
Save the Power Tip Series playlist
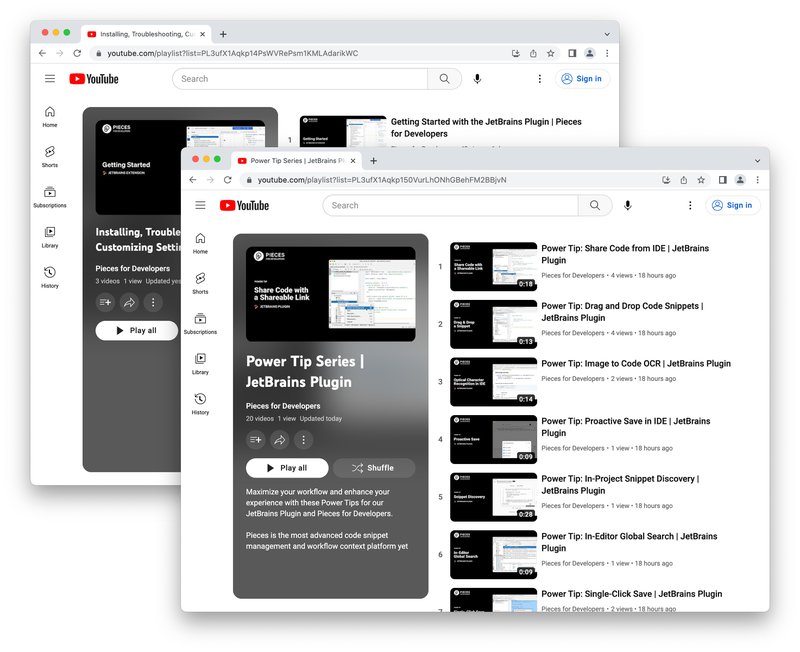256,440
